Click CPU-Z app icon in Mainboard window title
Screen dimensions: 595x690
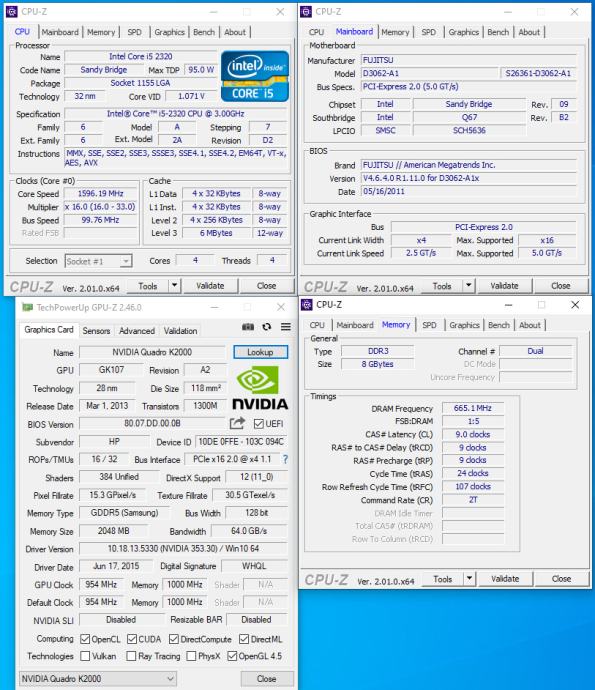[x=306, y=11]
